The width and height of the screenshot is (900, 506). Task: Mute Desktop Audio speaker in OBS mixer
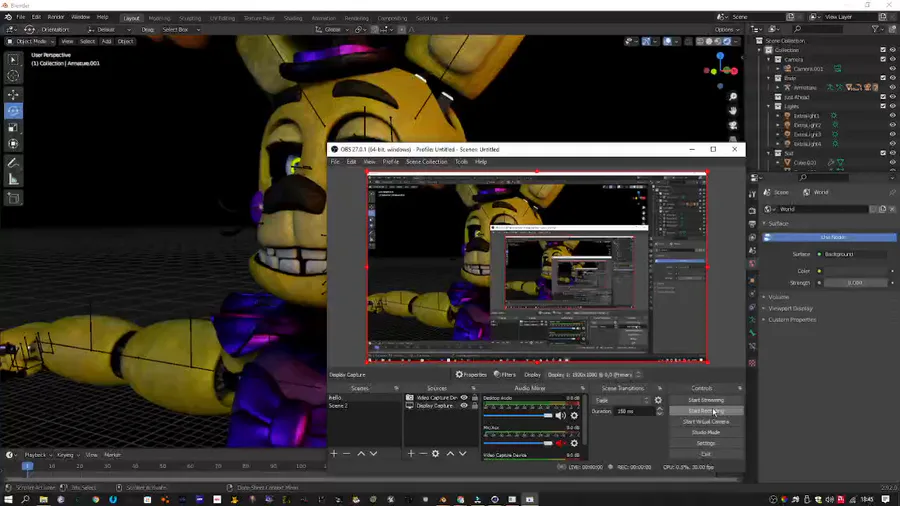point(560,415)
